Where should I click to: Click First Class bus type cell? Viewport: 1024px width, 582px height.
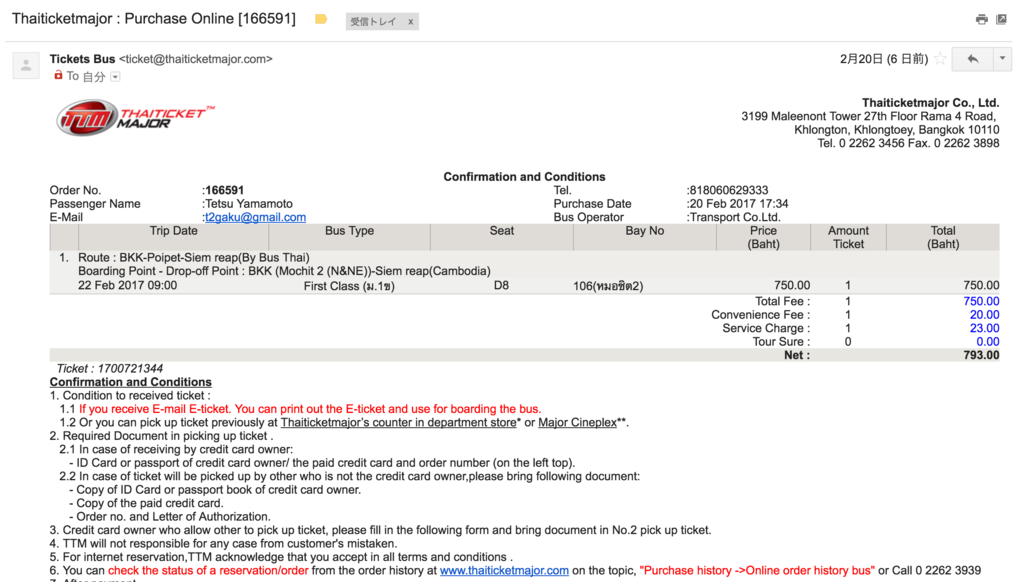coord(349,286)
